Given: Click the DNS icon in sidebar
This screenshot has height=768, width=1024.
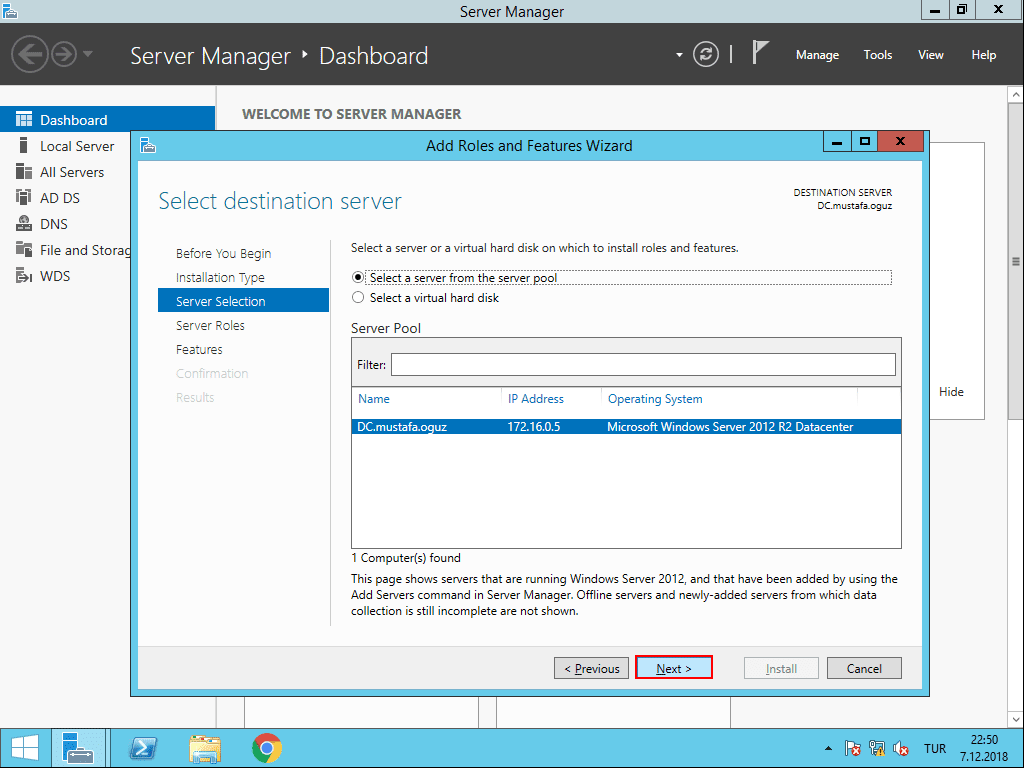Looking at the screenshot, I should point(24,223).
